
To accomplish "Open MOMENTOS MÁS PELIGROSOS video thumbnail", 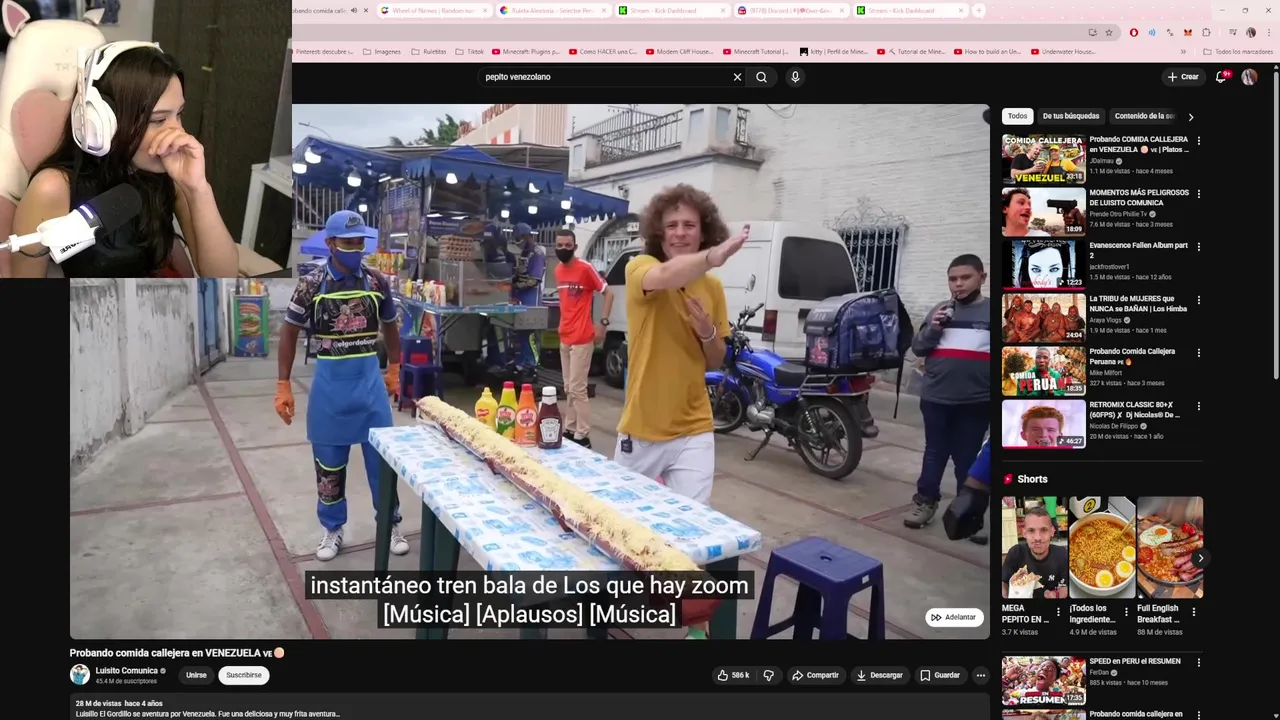I will tap(1044, 211).
